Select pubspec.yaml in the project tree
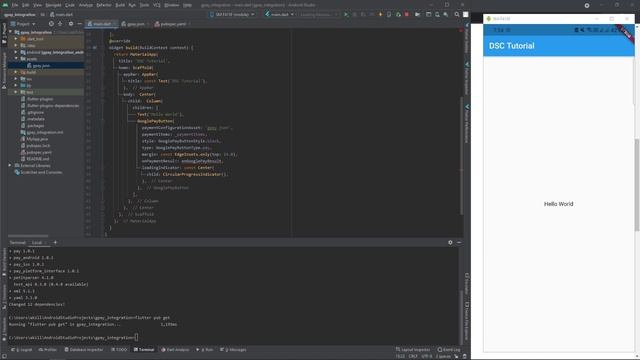The height and width of the screenshot is (360, 640). pos(39,152)
